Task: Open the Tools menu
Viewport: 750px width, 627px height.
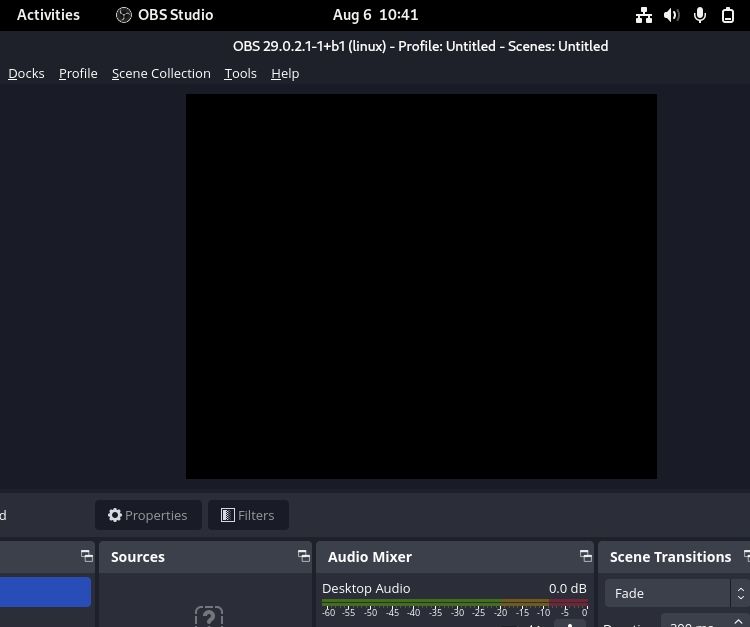Action: 240,73
